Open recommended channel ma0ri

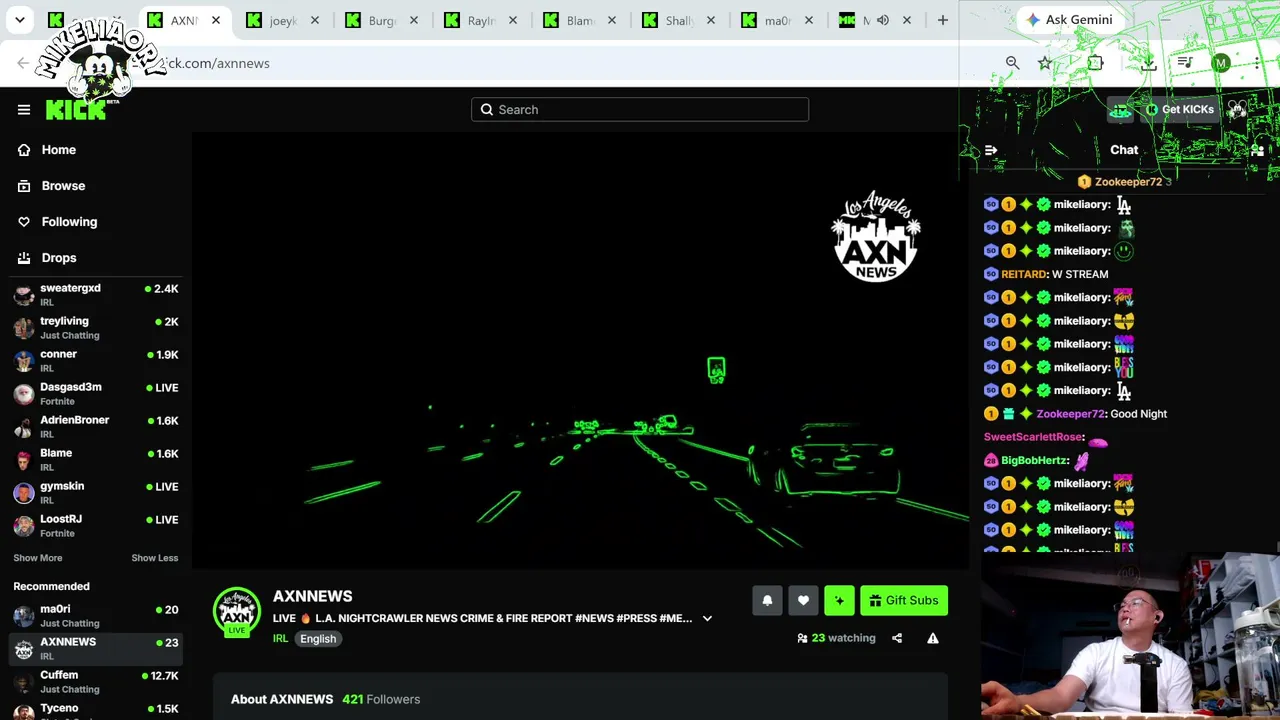pyautogui.click(x=96, y=615)
